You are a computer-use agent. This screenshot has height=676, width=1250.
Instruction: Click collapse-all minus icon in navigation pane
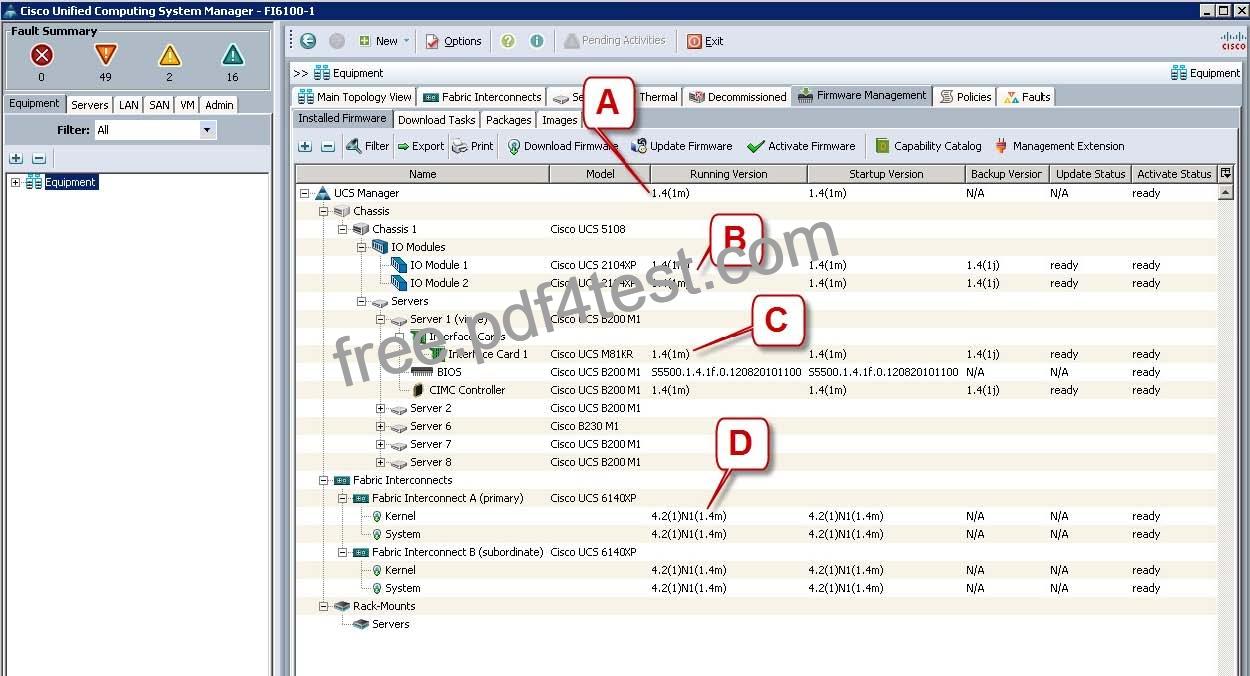pyautogui.click(x=39, y=158)
